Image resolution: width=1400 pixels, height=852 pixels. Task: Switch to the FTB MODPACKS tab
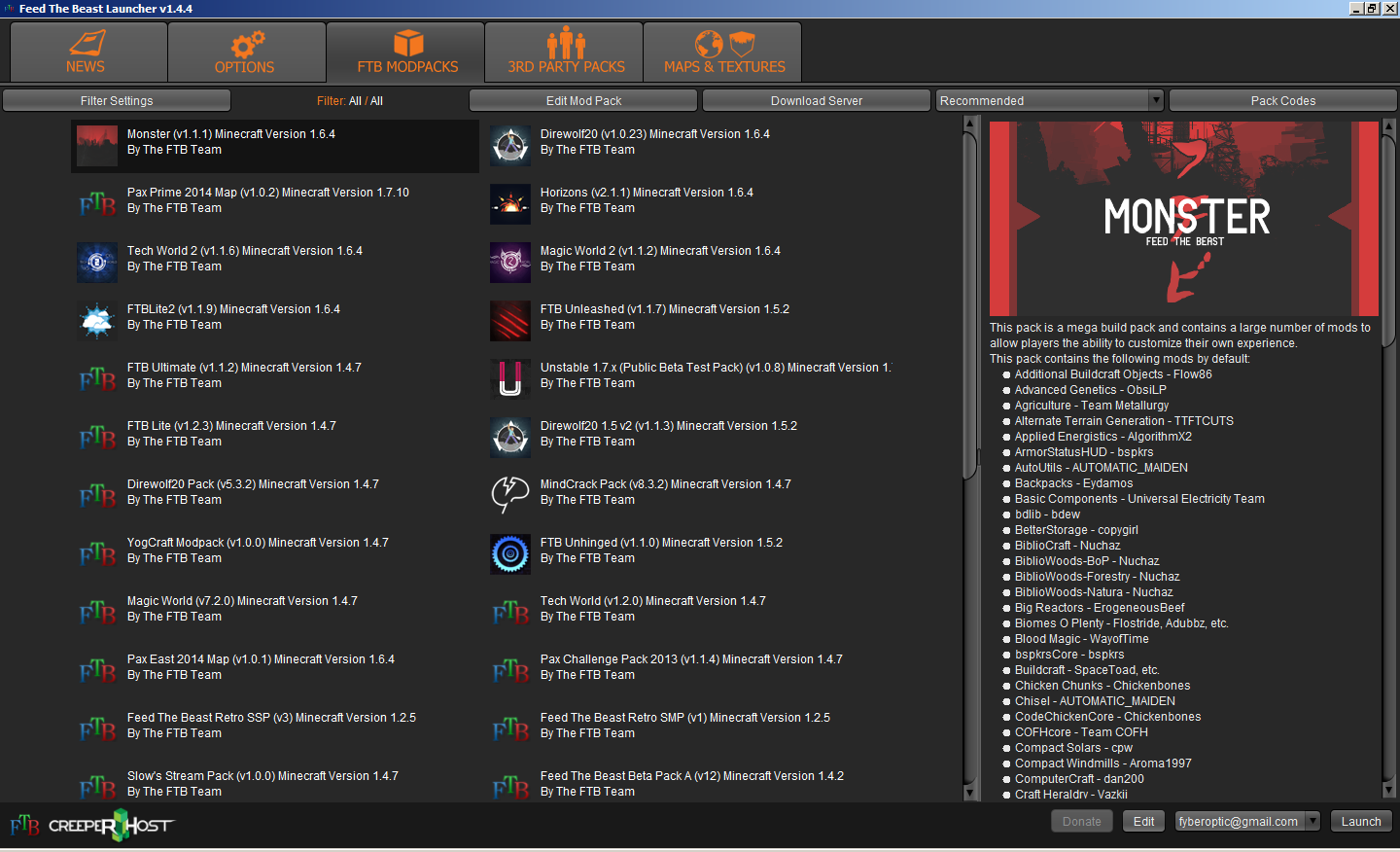point(405,53)
